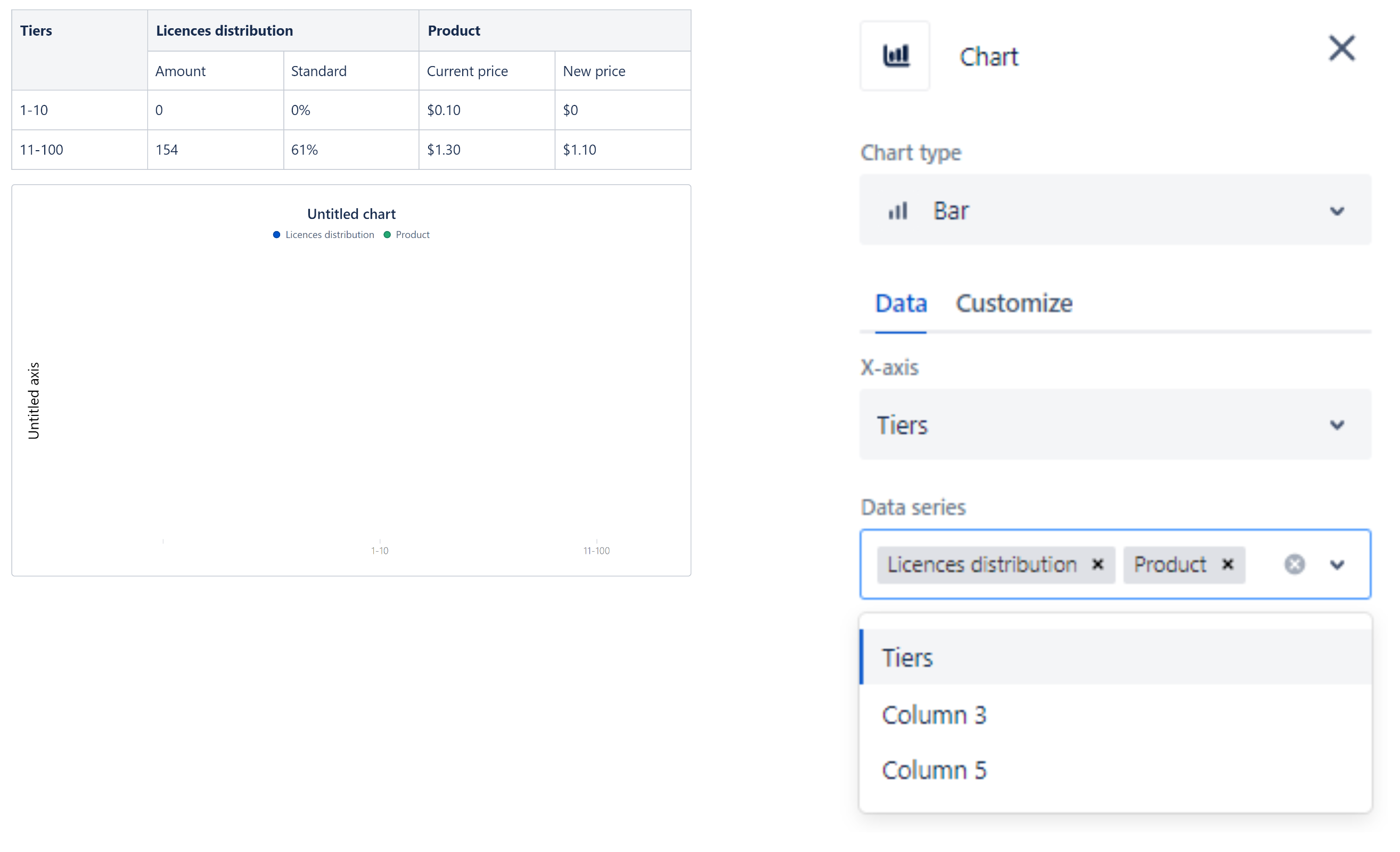Viewport: 1400px width, 852px height.
Task: Click the 11-100 label on chart axis
Action: click(596, 551)
